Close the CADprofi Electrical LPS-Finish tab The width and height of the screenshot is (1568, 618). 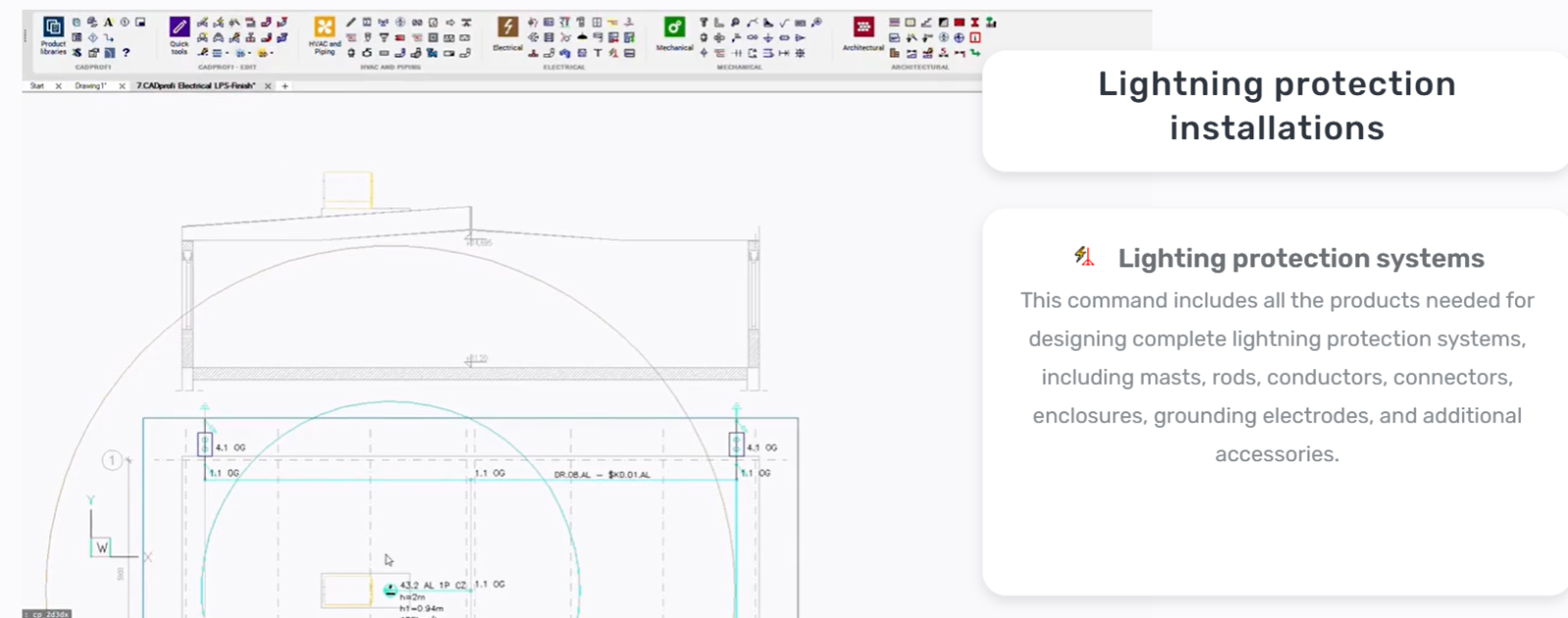268,86
